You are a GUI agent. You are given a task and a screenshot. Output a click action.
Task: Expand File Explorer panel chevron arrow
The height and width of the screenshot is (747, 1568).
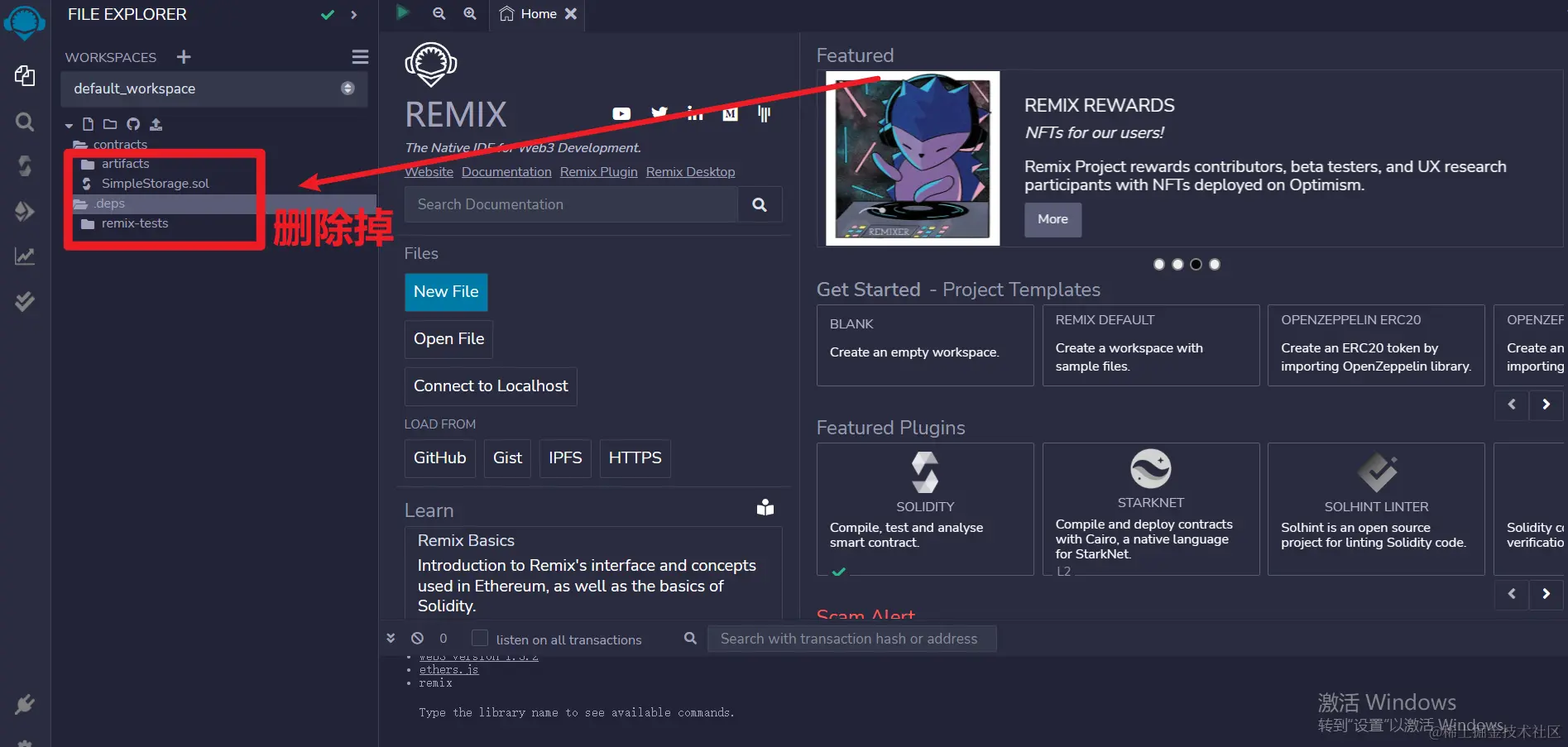pos(354,14)
